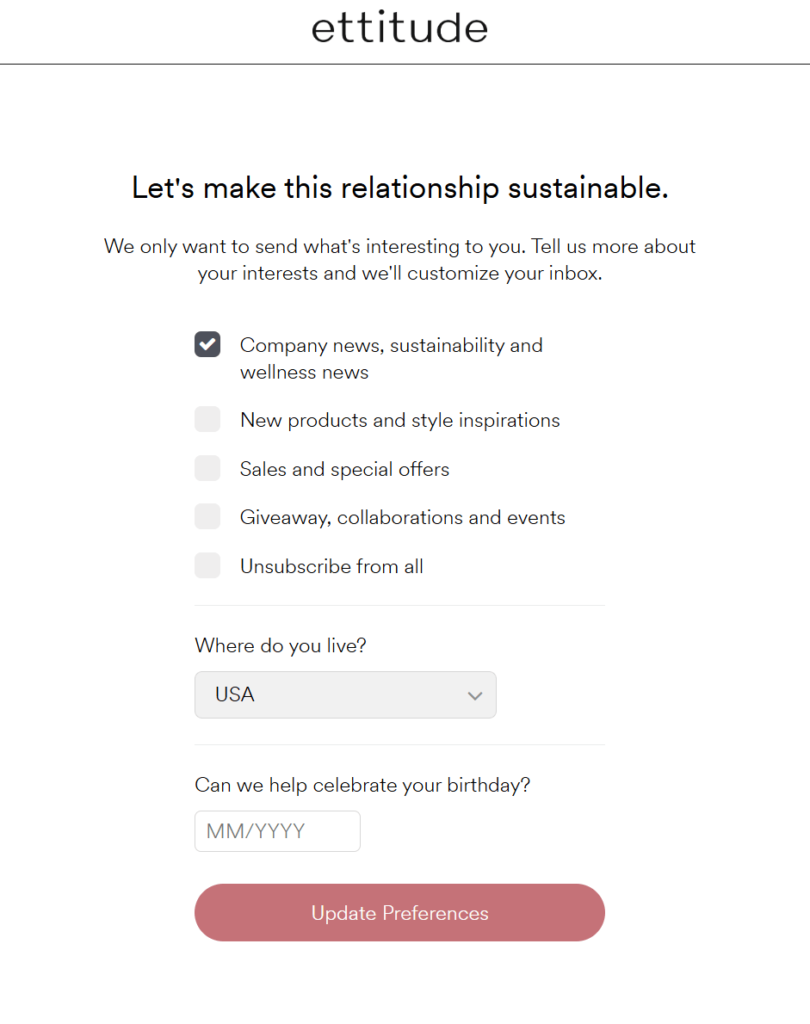
Task: Click the MM/YYYY birthday input field
Action: click(277, 831)
